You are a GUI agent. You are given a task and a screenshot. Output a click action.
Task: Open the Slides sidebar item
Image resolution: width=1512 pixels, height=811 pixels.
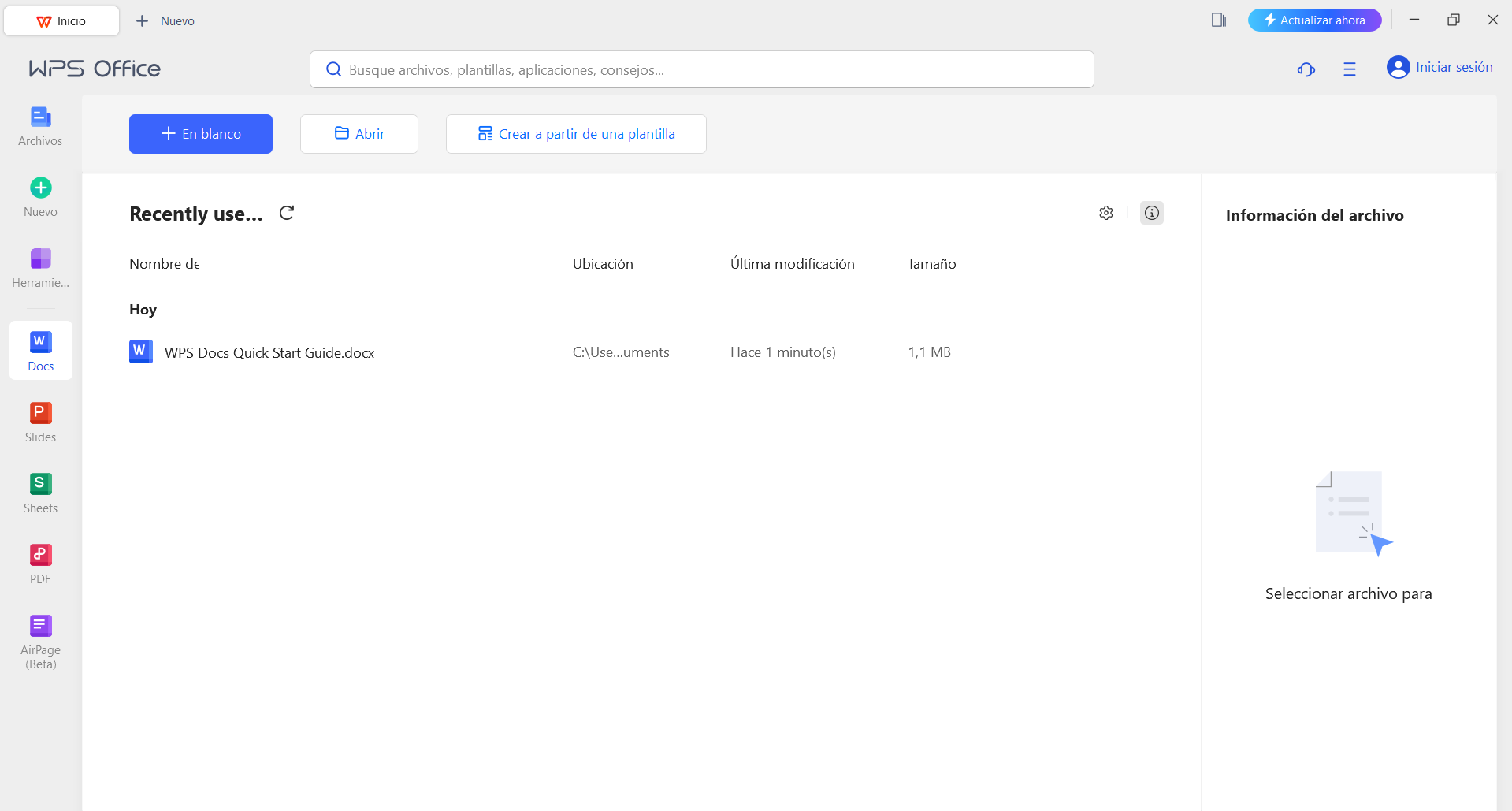pos(40,422)
